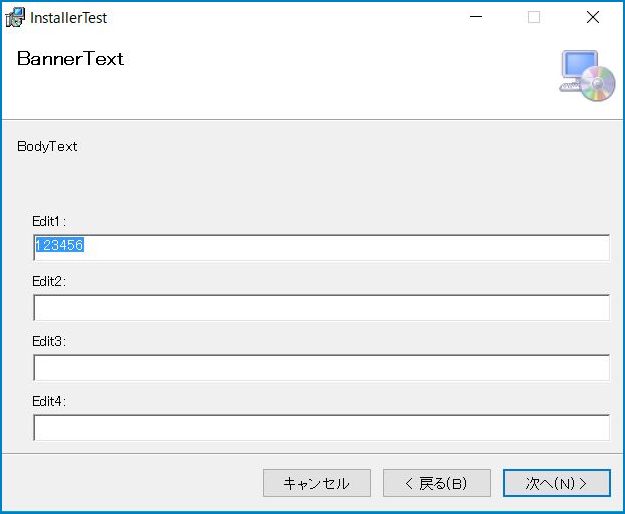
Task: Click the Edit4 label
Action: coord(49,401)
